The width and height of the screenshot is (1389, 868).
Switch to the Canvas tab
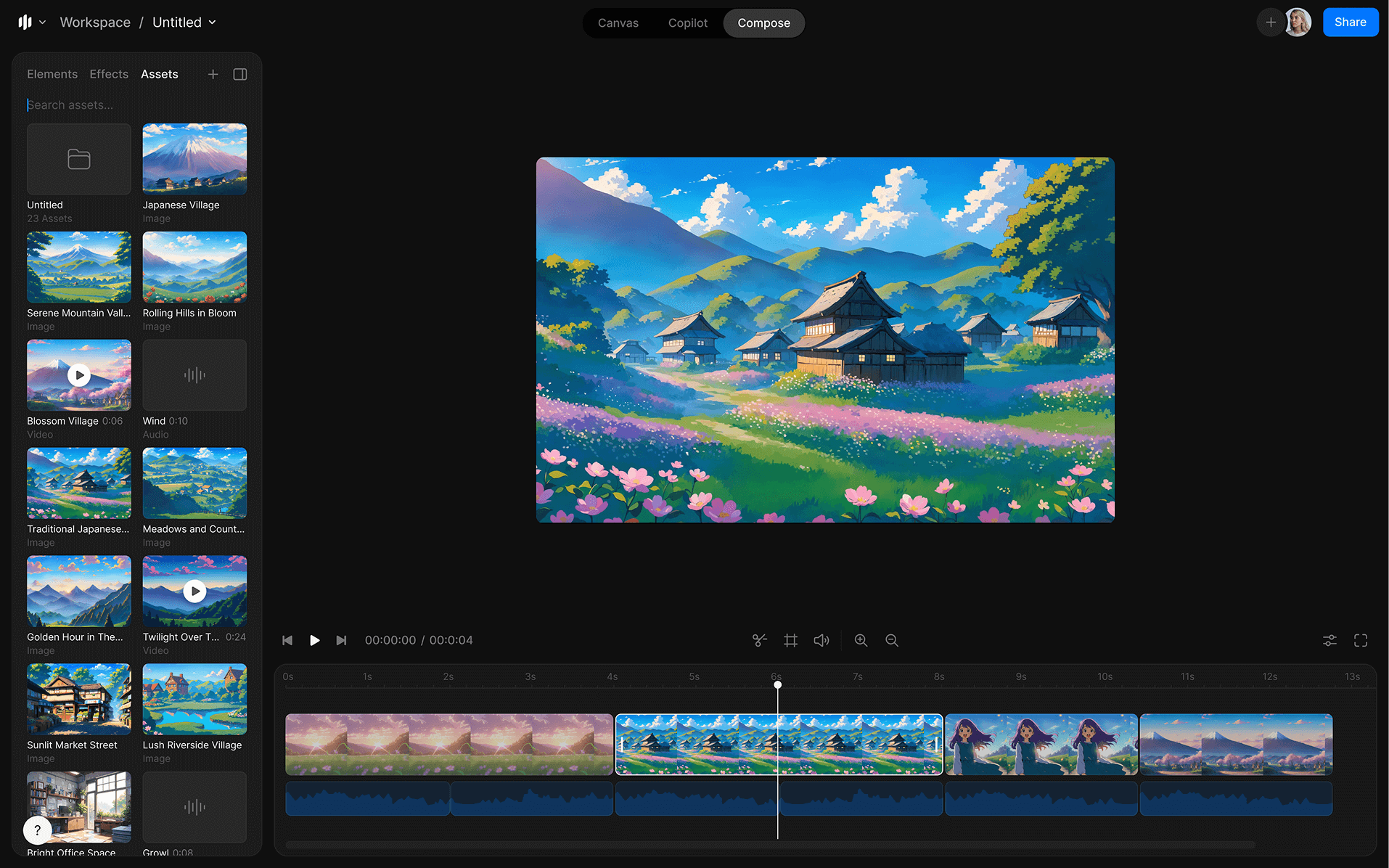618,23
